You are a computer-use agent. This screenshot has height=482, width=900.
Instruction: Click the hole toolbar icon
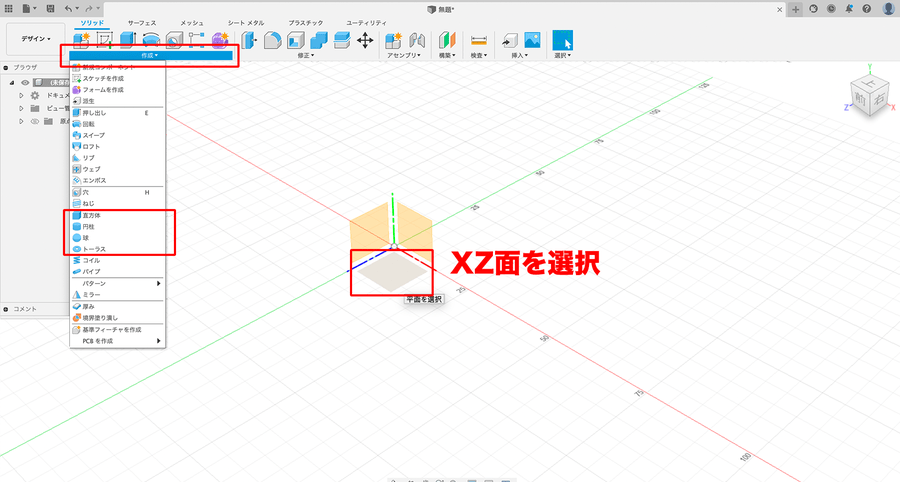coord(173,40)
